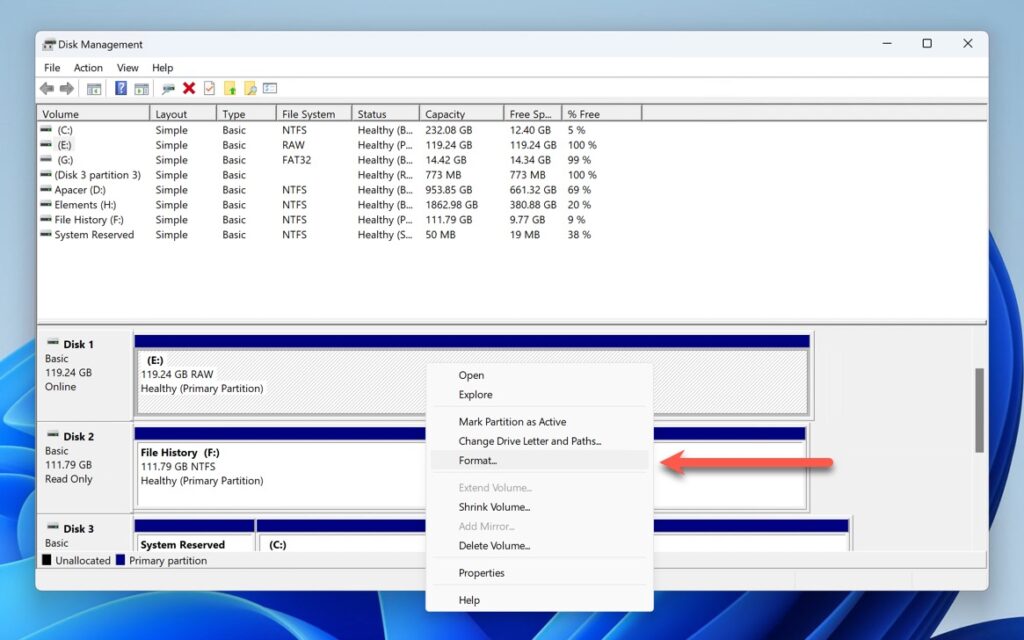Image resolution: width=1024 pixels, height=640 pixels.
Task: Click the red X Delete Volume icon
Action: coord(189,88)
